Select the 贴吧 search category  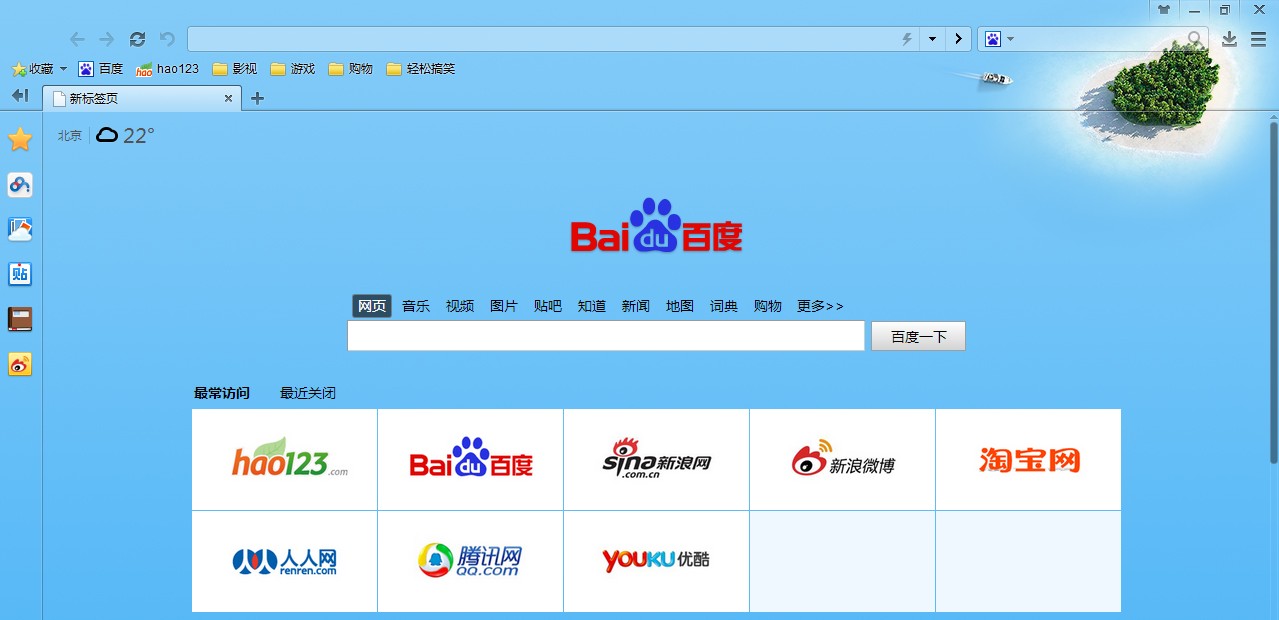pos(548,306)
